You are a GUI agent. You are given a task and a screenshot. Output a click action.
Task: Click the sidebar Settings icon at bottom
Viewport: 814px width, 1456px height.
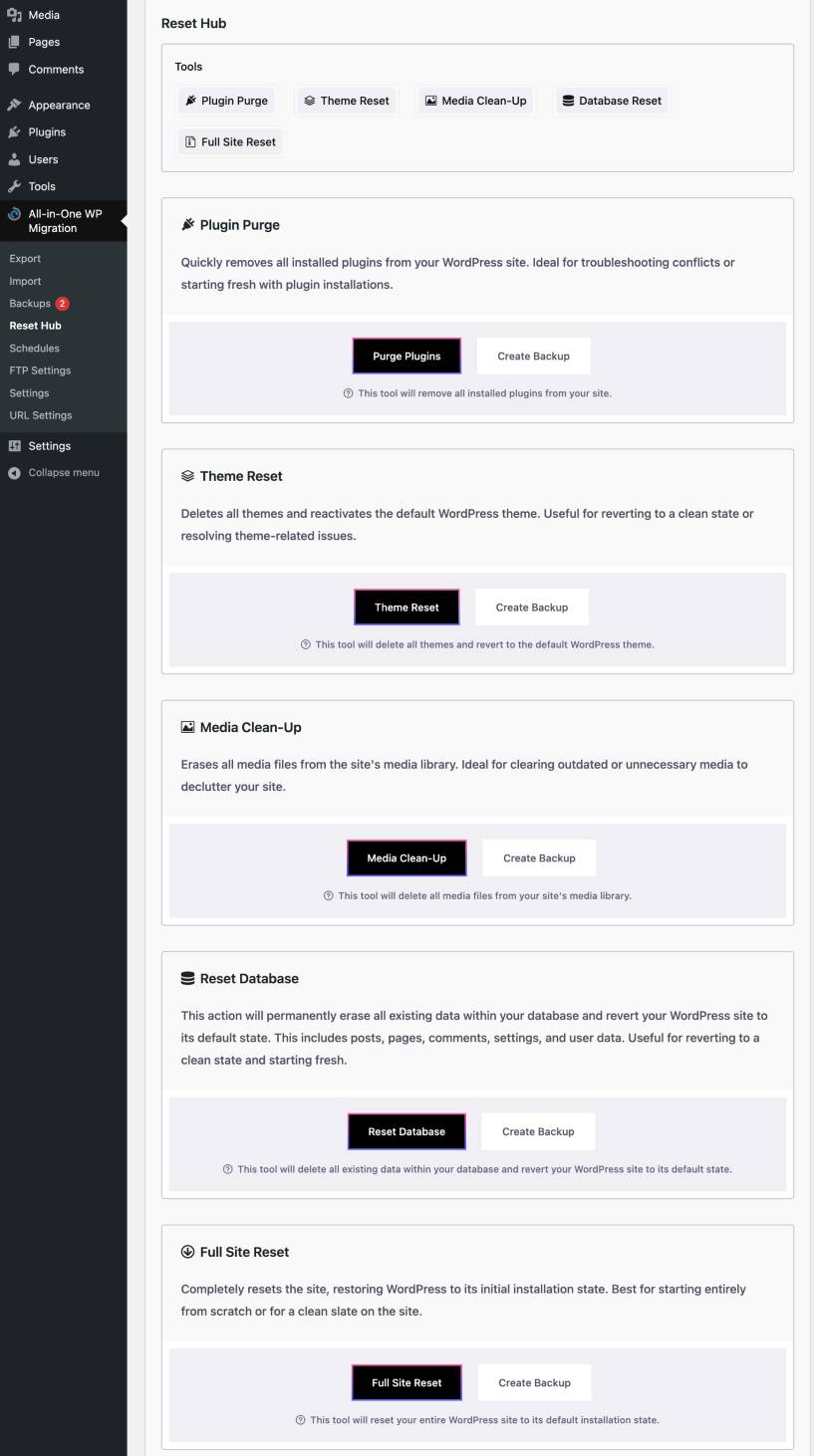(x=14, y=446)
